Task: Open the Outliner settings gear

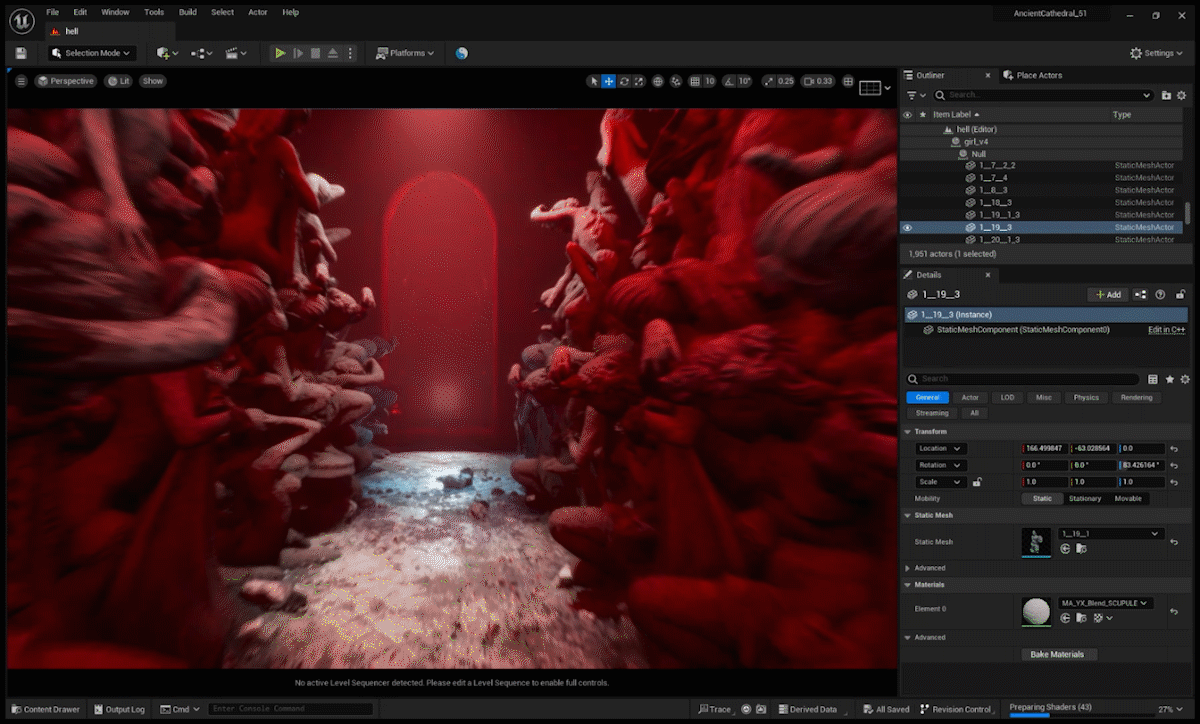Action: (1182, 95)
